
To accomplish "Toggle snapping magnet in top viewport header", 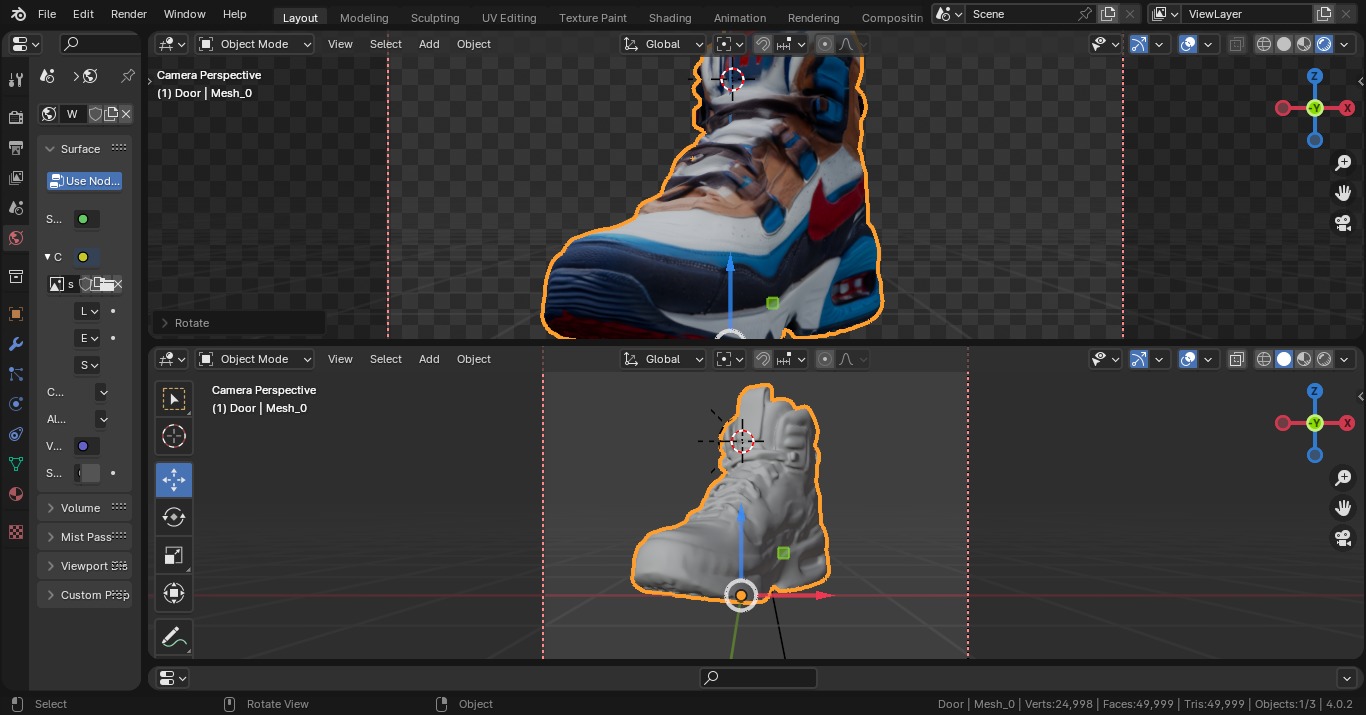I will pos(763,44).
